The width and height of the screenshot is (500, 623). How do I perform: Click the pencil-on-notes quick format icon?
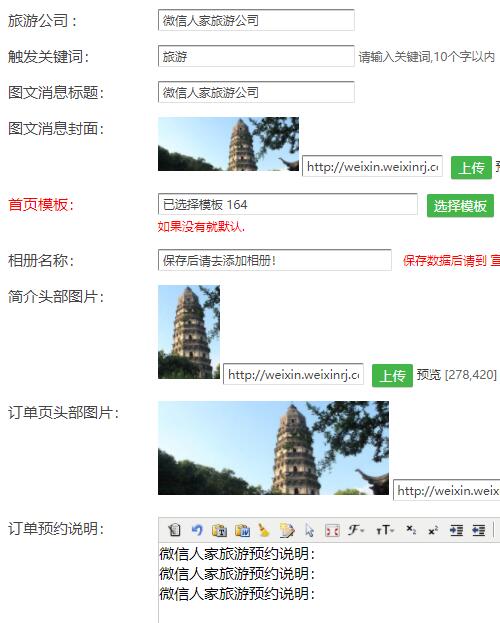[x=287, y=530]
